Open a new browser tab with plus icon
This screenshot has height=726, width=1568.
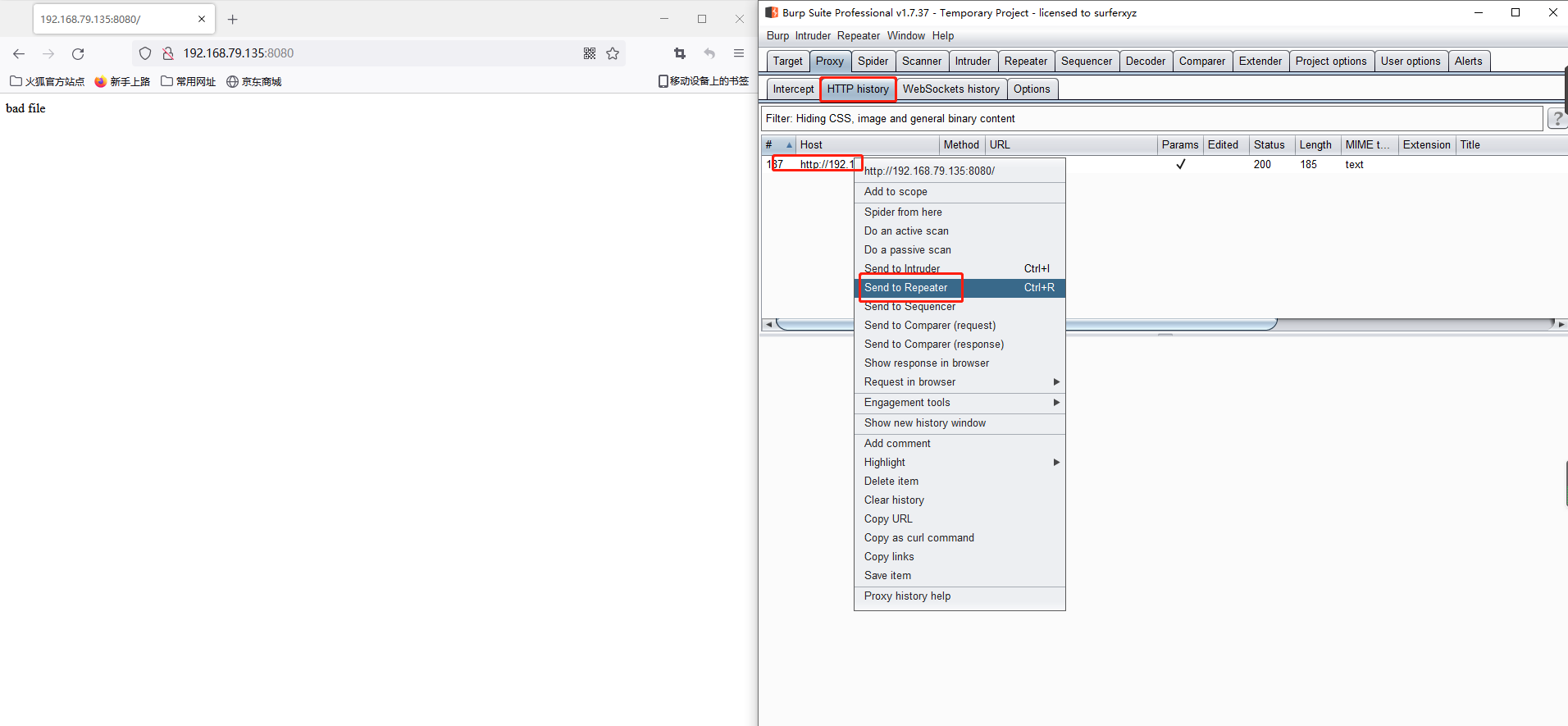tap(233, 19)
